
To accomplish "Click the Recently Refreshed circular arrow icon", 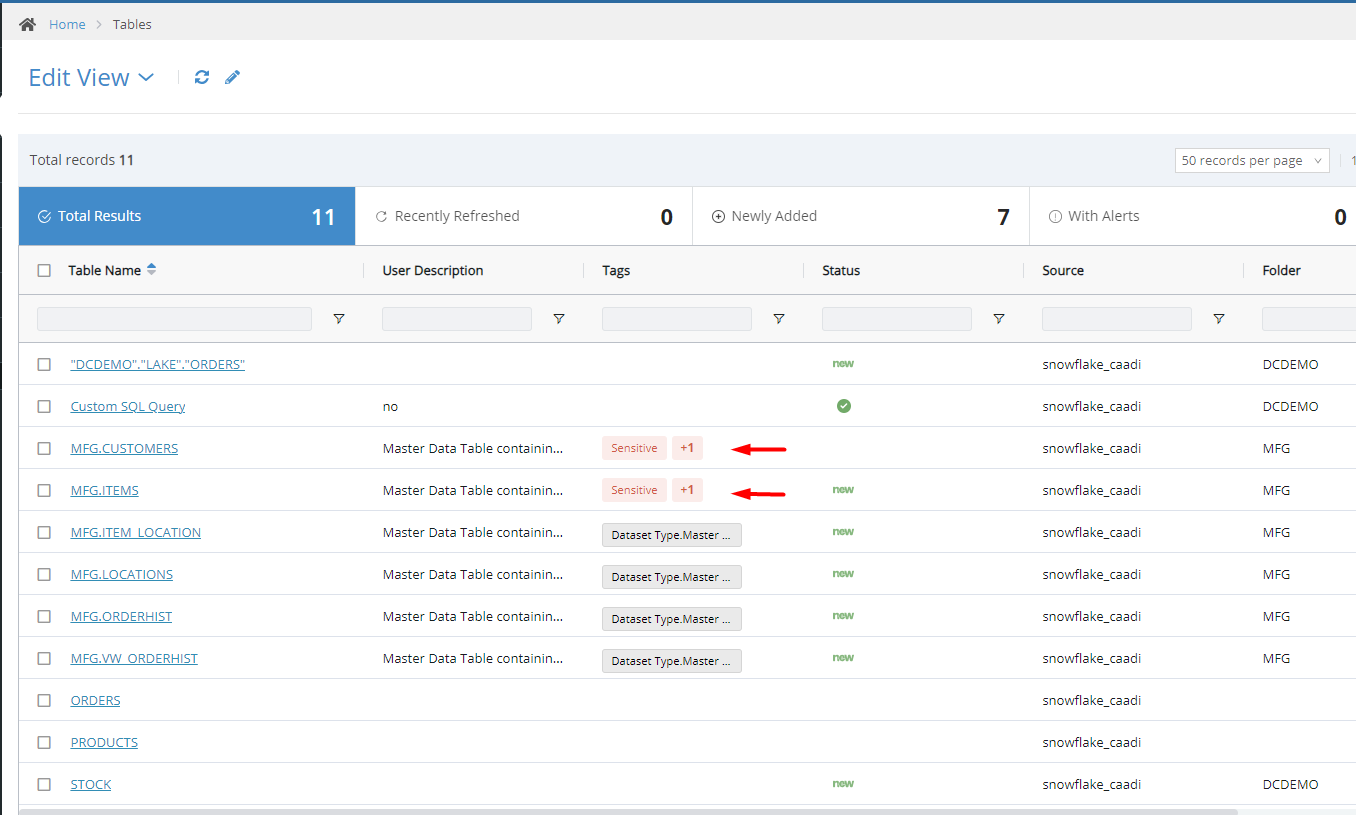I will [x=381, y=216].
